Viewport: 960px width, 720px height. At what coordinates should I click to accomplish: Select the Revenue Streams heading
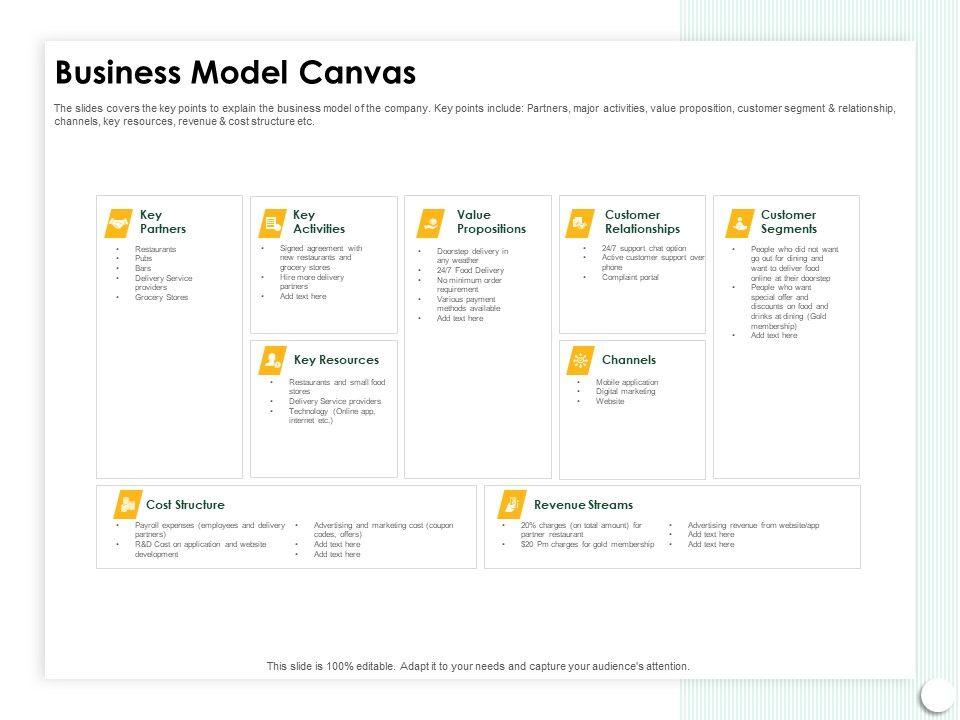click(x=583, y=505)
